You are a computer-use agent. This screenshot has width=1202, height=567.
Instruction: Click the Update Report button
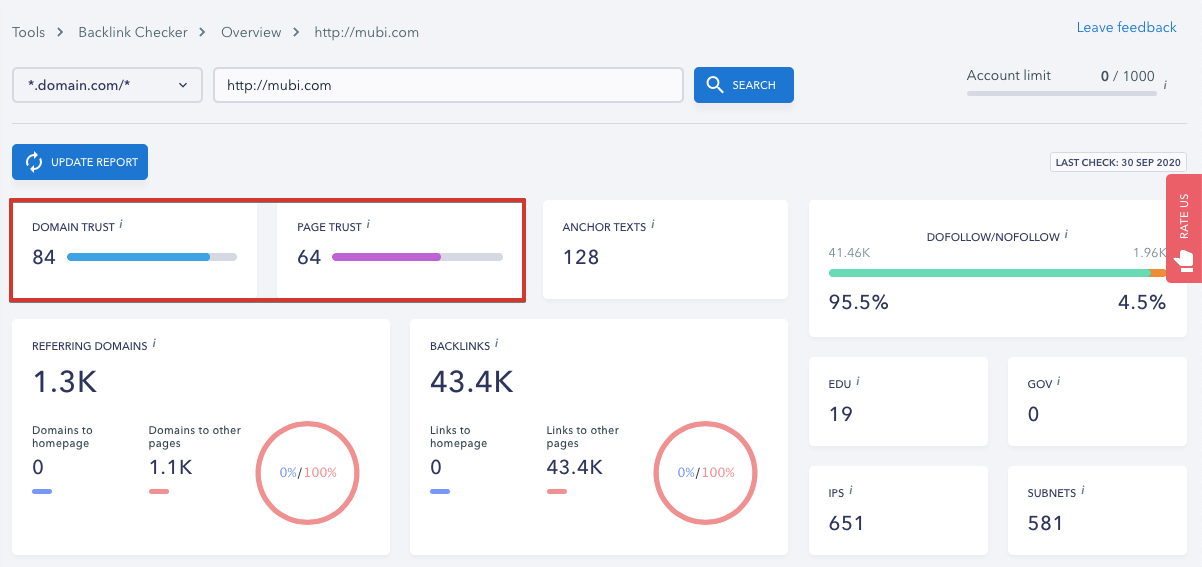click(80, 162)
